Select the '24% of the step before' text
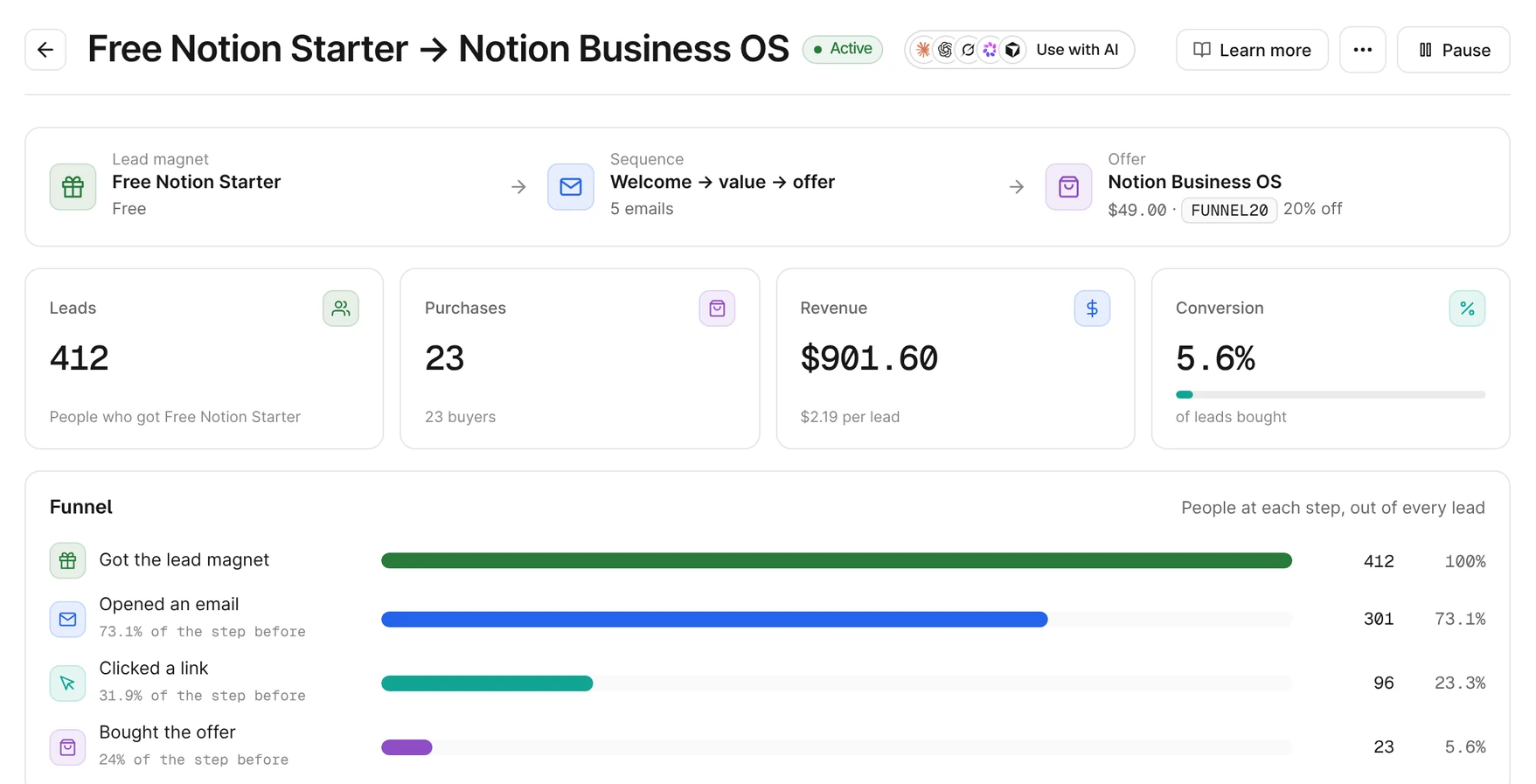The height and width of the screenshot is (784, 1536). pyautogui.click(x=193, y=760)
